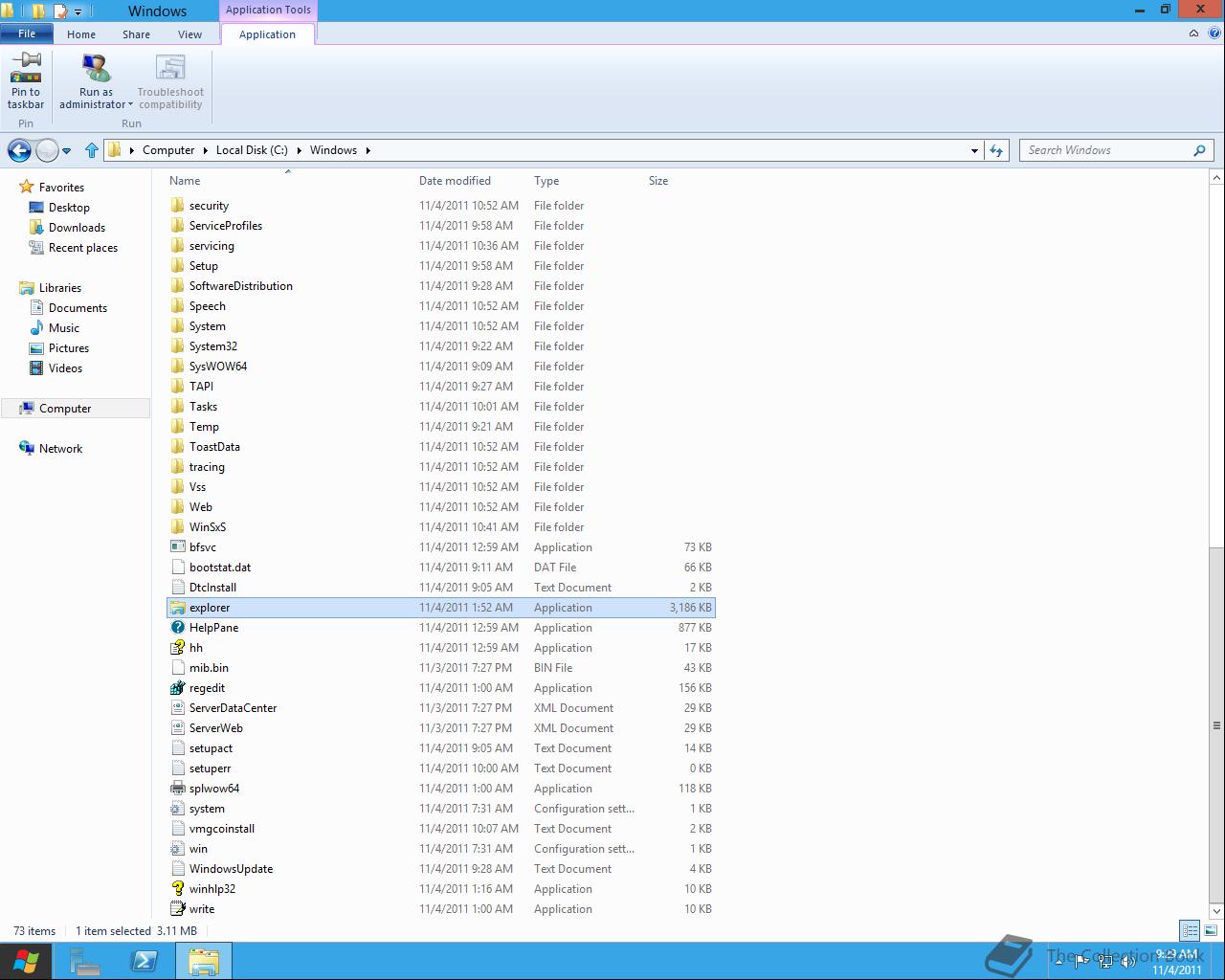Click the Back navigation arrow

19,150
